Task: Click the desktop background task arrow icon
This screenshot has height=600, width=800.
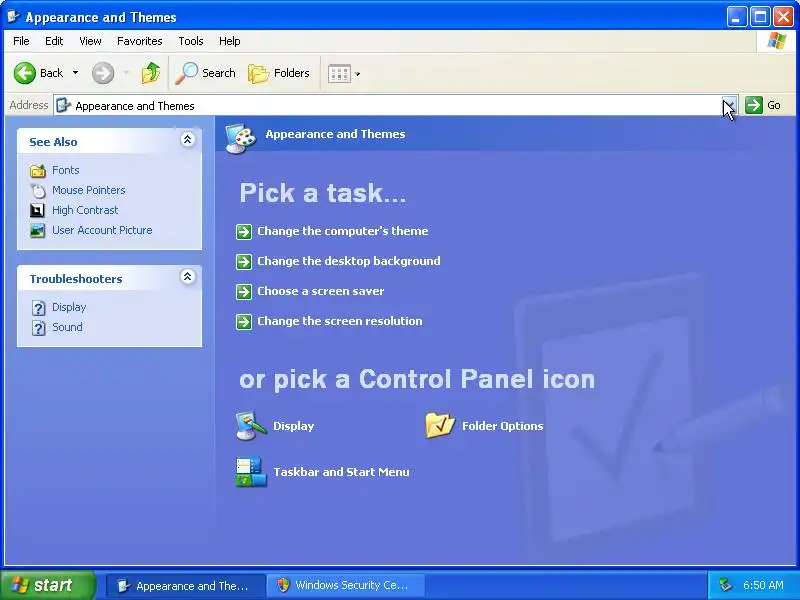Action: (244, 262)
